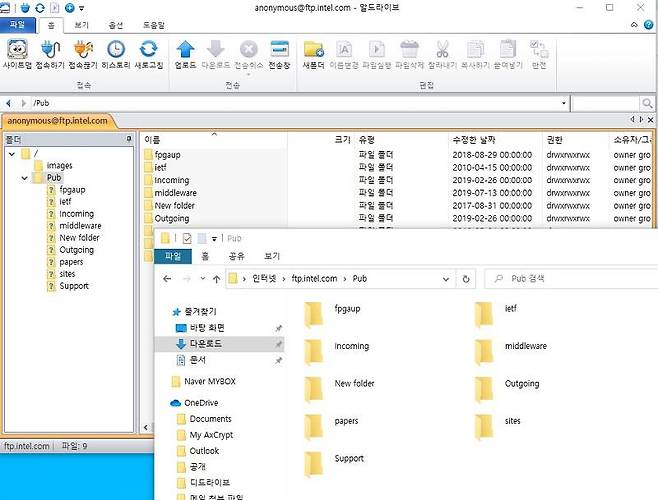The height and width of the screenshot is (500, 658).
Task: Click the 다운로드 gray down arrow
Action: [216, 54]
